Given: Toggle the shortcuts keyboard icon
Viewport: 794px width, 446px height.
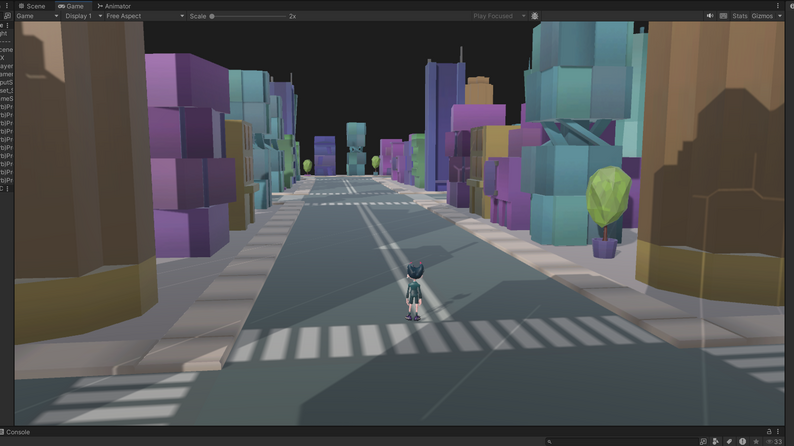Looking at the screenshot, I should (x=723, y=16).
